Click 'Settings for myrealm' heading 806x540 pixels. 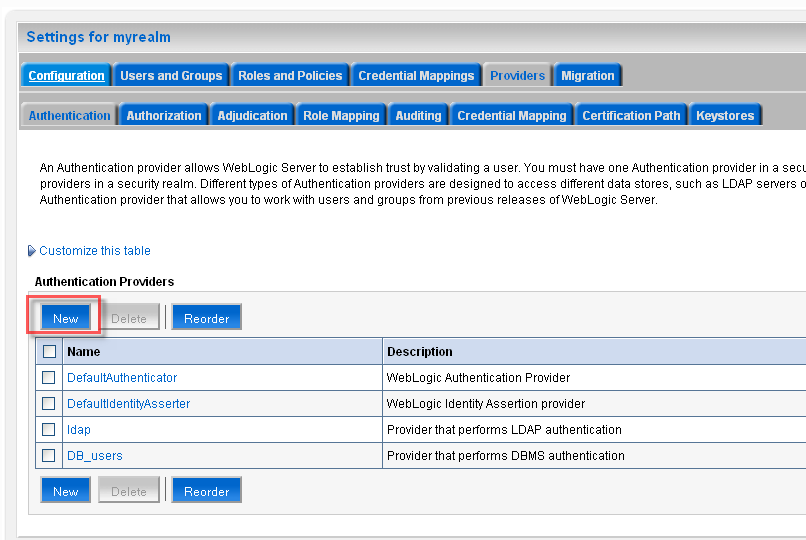[x=98, y=37]
